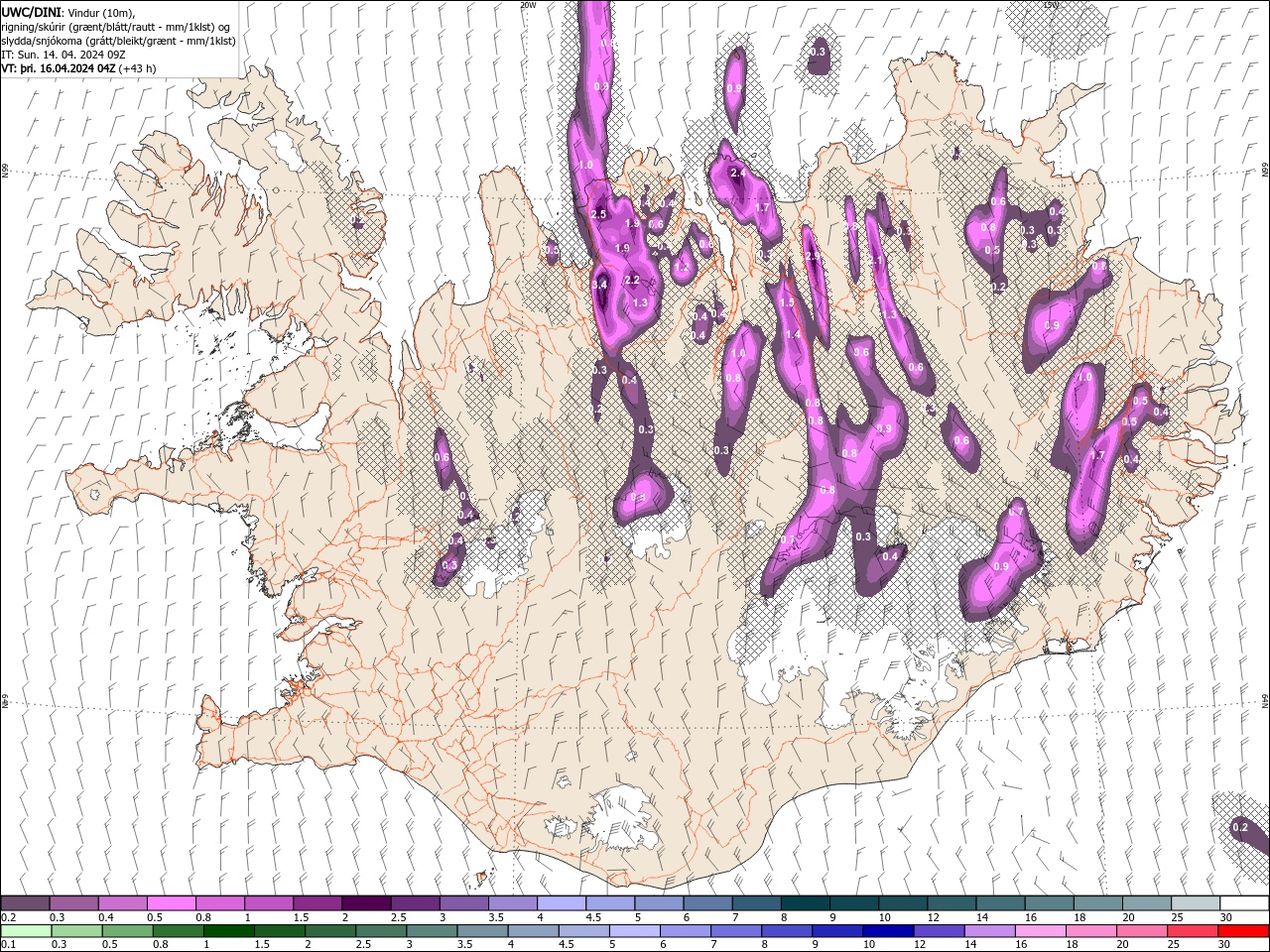Pick the 0.3–0.5 swatch on the green rain scale
Viewport: 1270px width, 952px height.
76,930
